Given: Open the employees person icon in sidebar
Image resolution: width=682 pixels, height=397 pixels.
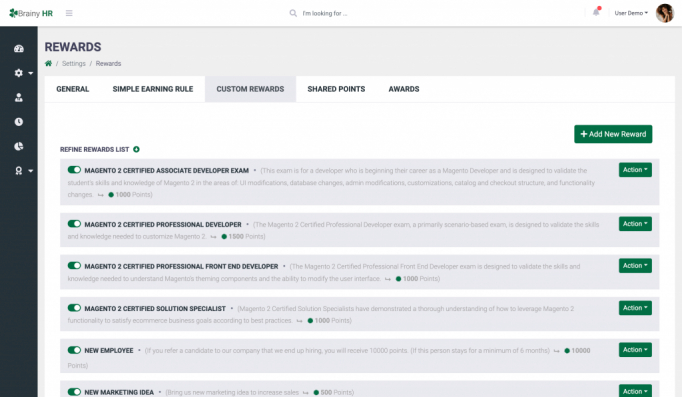Looking at the screenshot, I should (19, 97).
